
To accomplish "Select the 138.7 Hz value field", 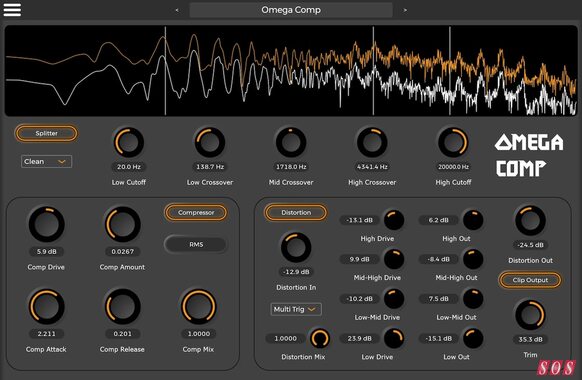I will (210, 167).
